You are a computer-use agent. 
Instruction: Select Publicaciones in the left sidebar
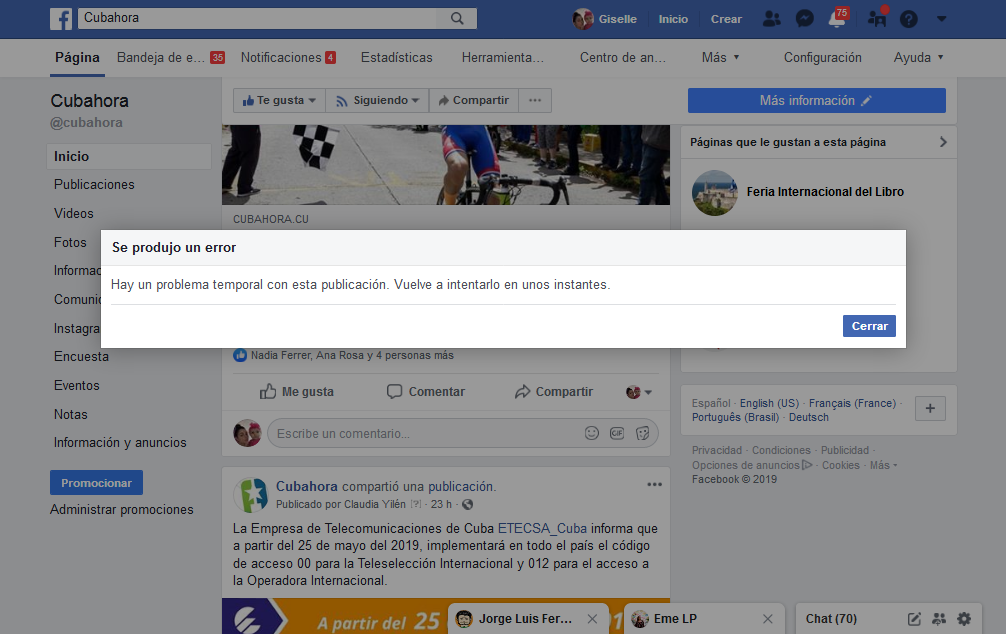pos(94,185)
